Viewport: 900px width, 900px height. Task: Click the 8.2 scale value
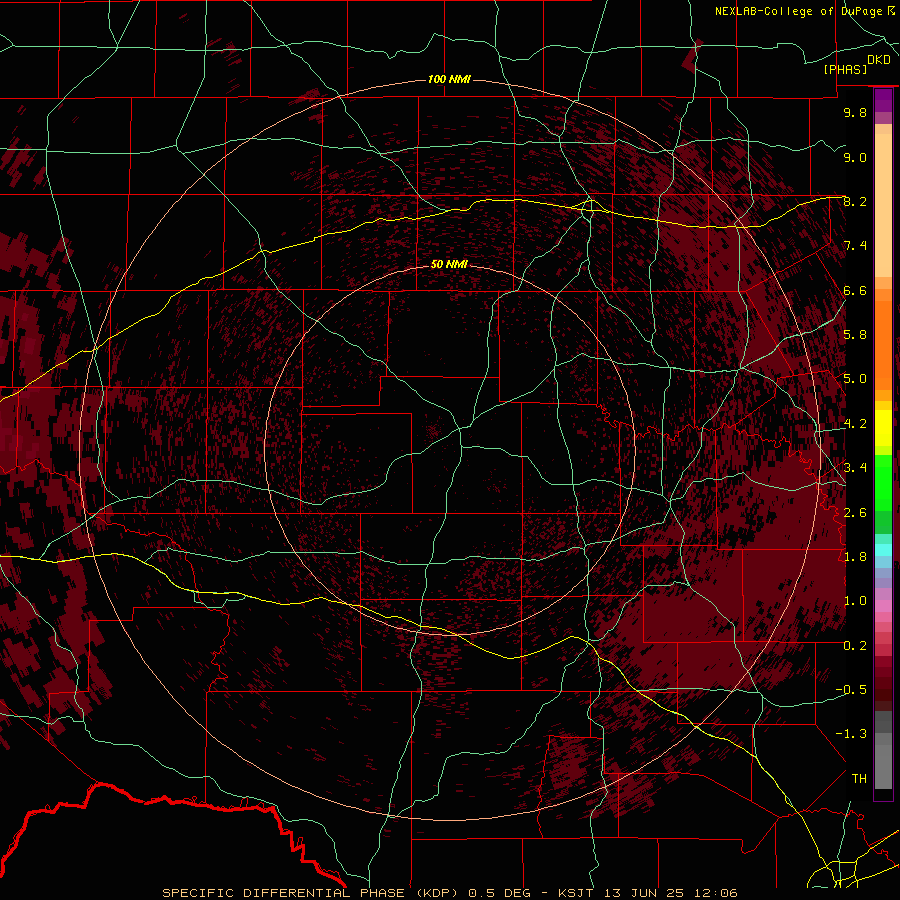click(855, 201)
